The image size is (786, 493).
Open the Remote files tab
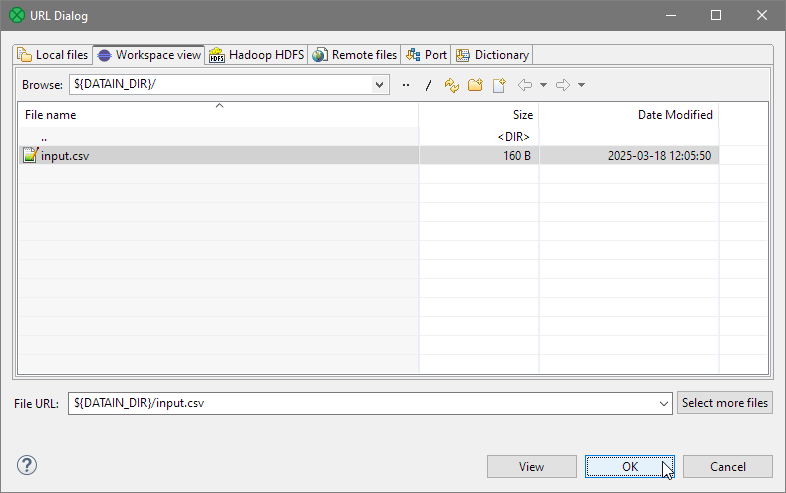355,55
